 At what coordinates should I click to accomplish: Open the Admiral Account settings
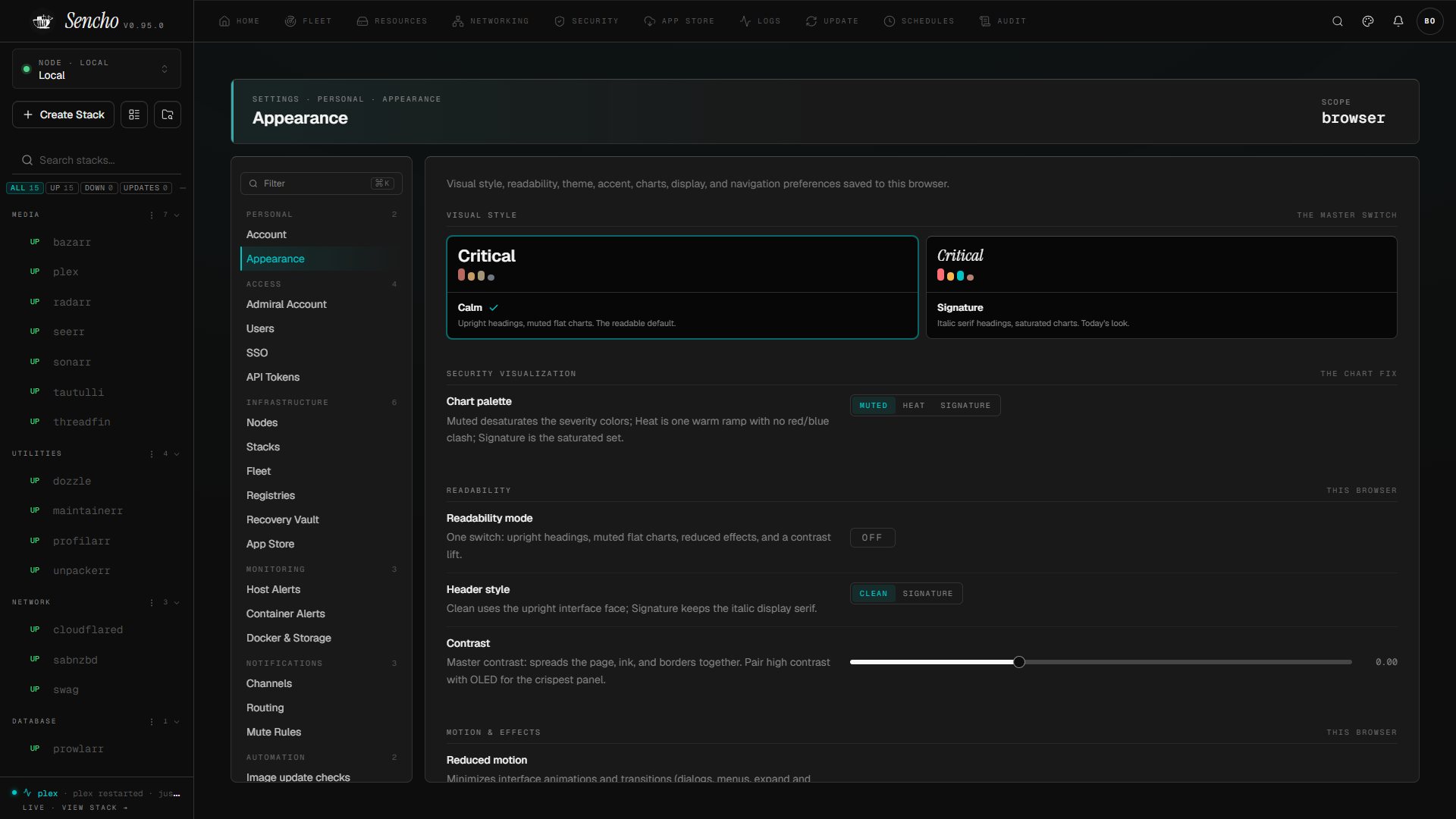[321, 305]
